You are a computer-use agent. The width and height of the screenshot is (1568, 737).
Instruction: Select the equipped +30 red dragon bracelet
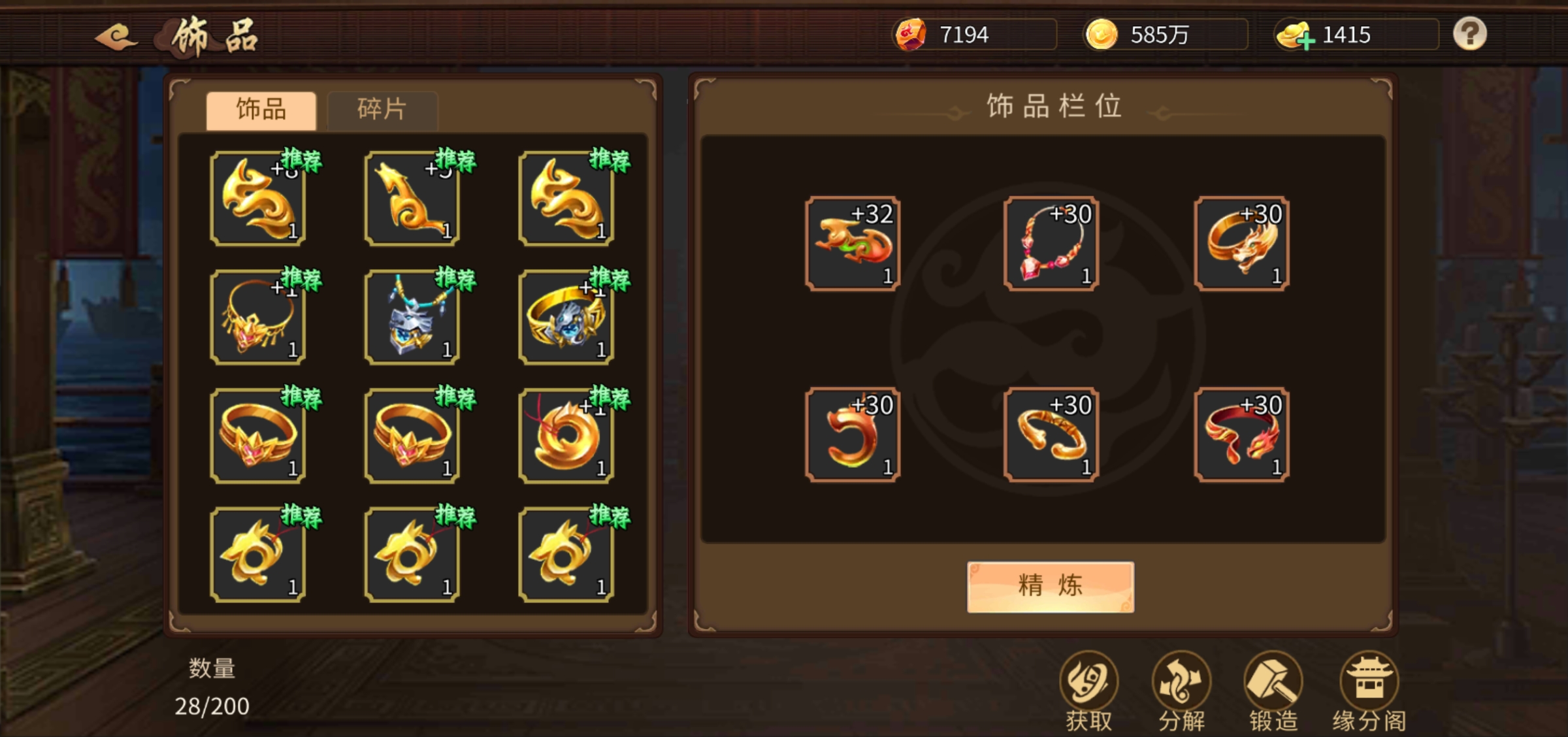[x=1241, y=435]
